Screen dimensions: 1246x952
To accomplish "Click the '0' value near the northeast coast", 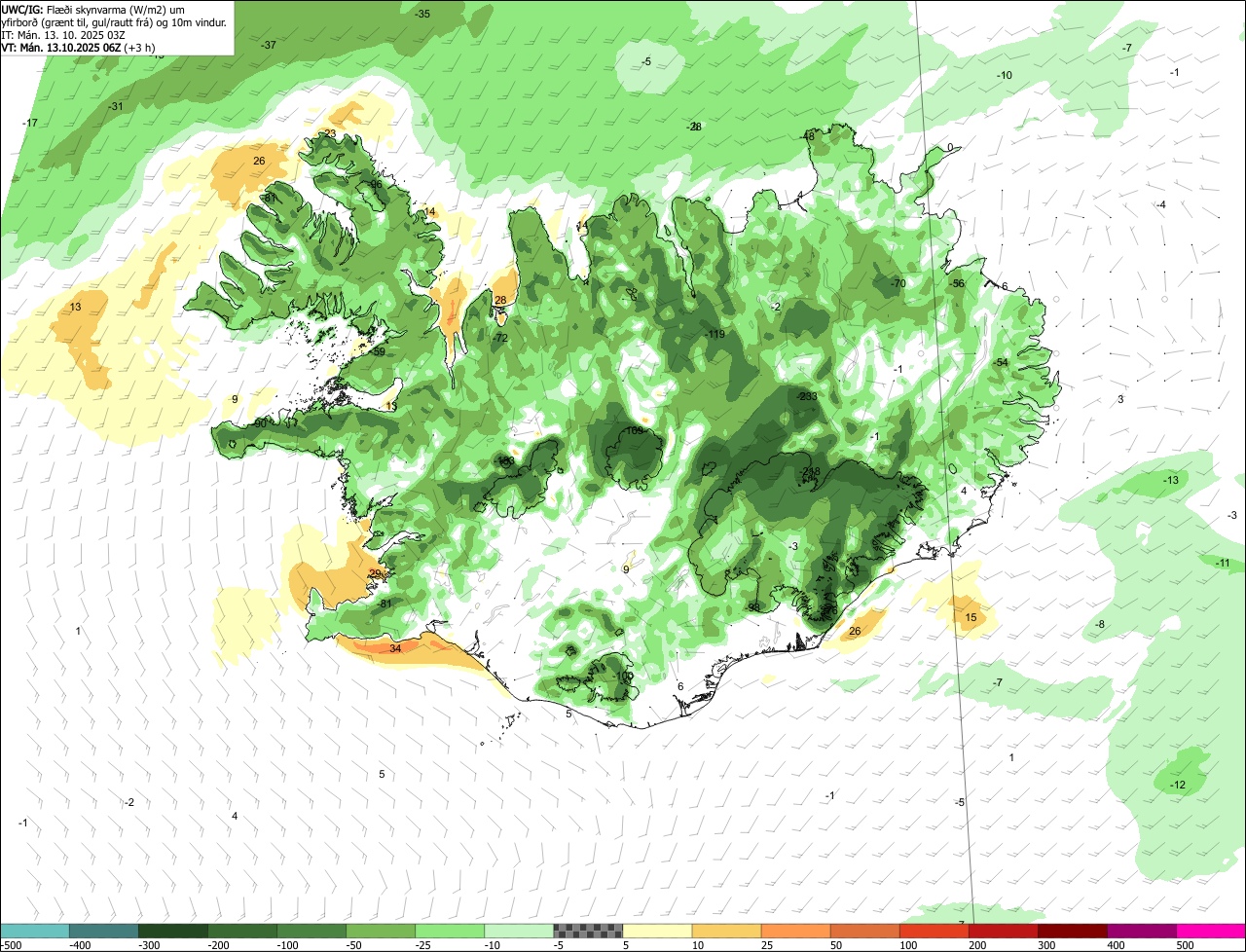I will coord(950,148).
